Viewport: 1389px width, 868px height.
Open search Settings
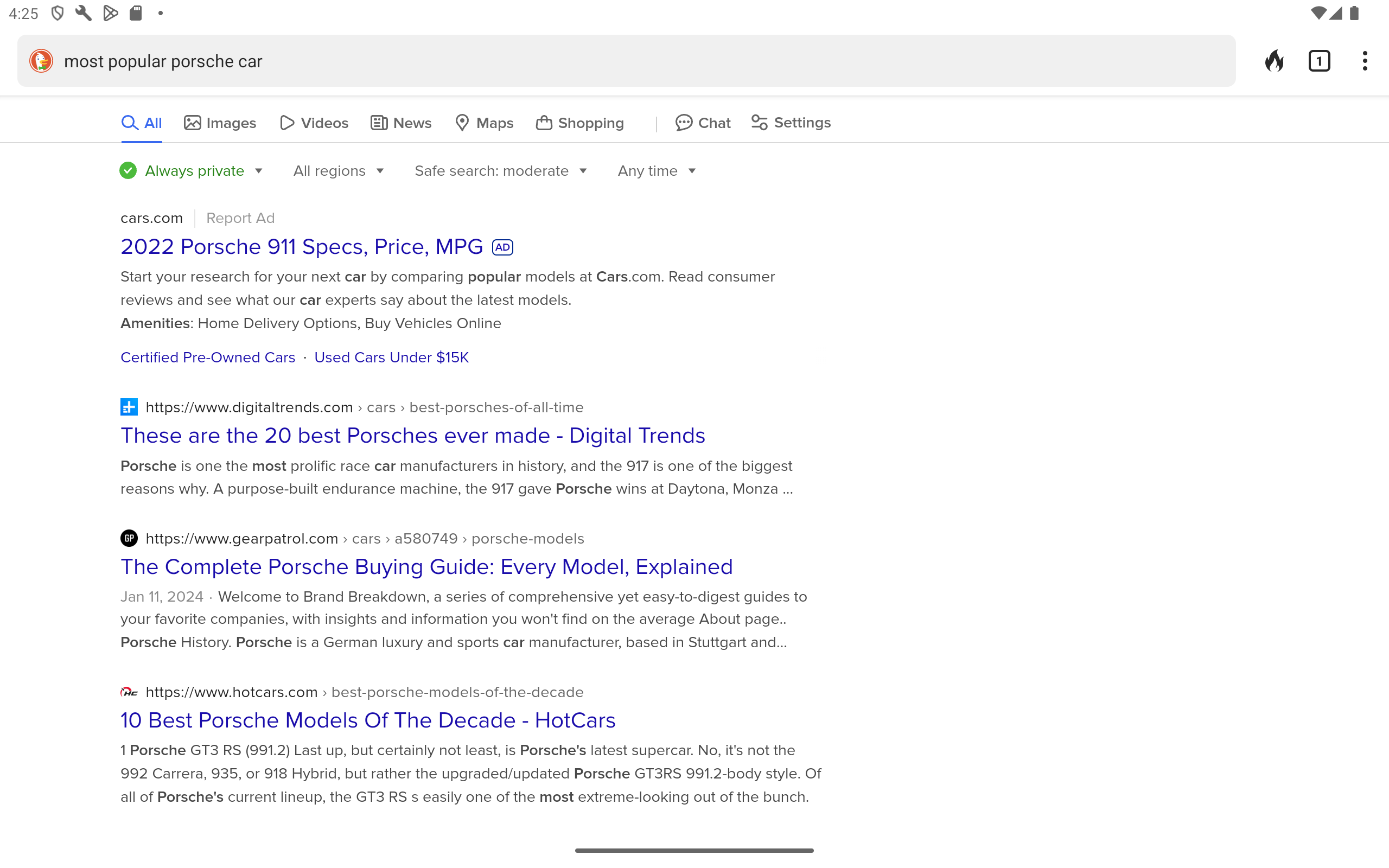[x=791, y=123]
